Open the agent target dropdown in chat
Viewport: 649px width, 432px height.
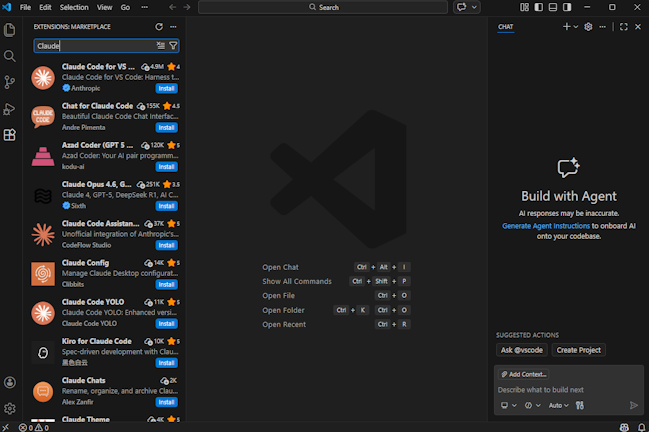tap(509, 405)
